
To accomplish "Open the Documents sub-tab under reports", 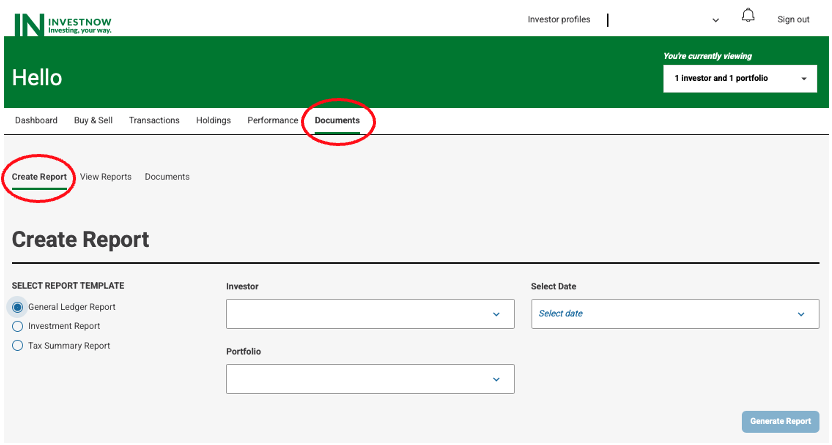I will tap(167, 177).
